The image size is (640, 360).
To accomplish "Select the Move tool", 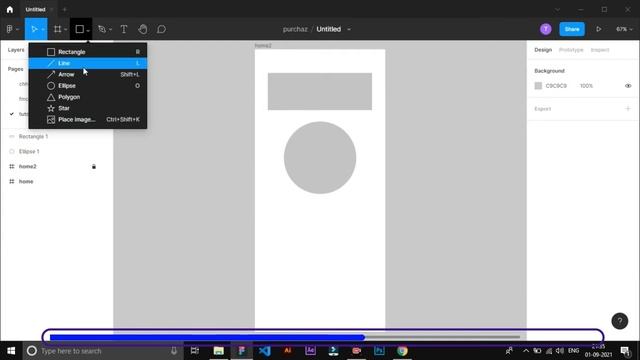I will [x=34, y=29].
